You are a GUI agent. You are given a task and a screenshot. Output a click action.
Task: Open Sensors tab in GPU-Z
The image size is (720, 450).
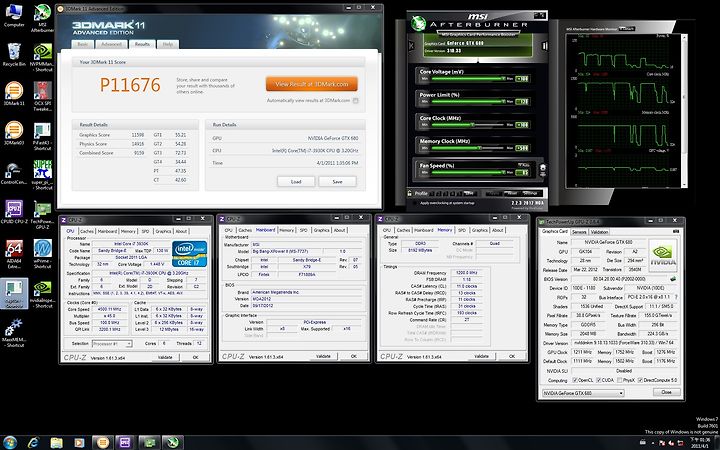(579, 232)
